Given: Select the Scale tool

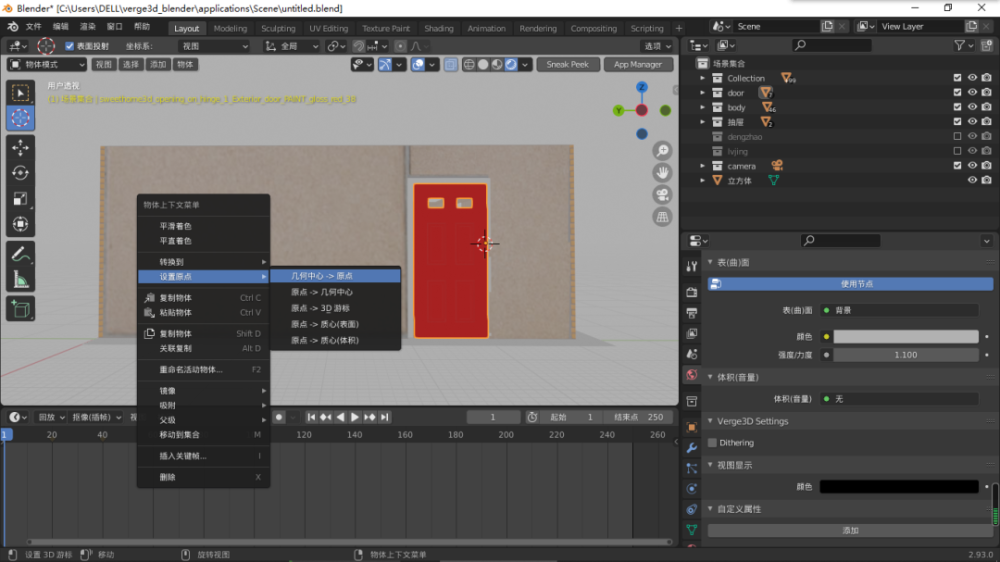Looking at the screenshot, I should (20, 198).
